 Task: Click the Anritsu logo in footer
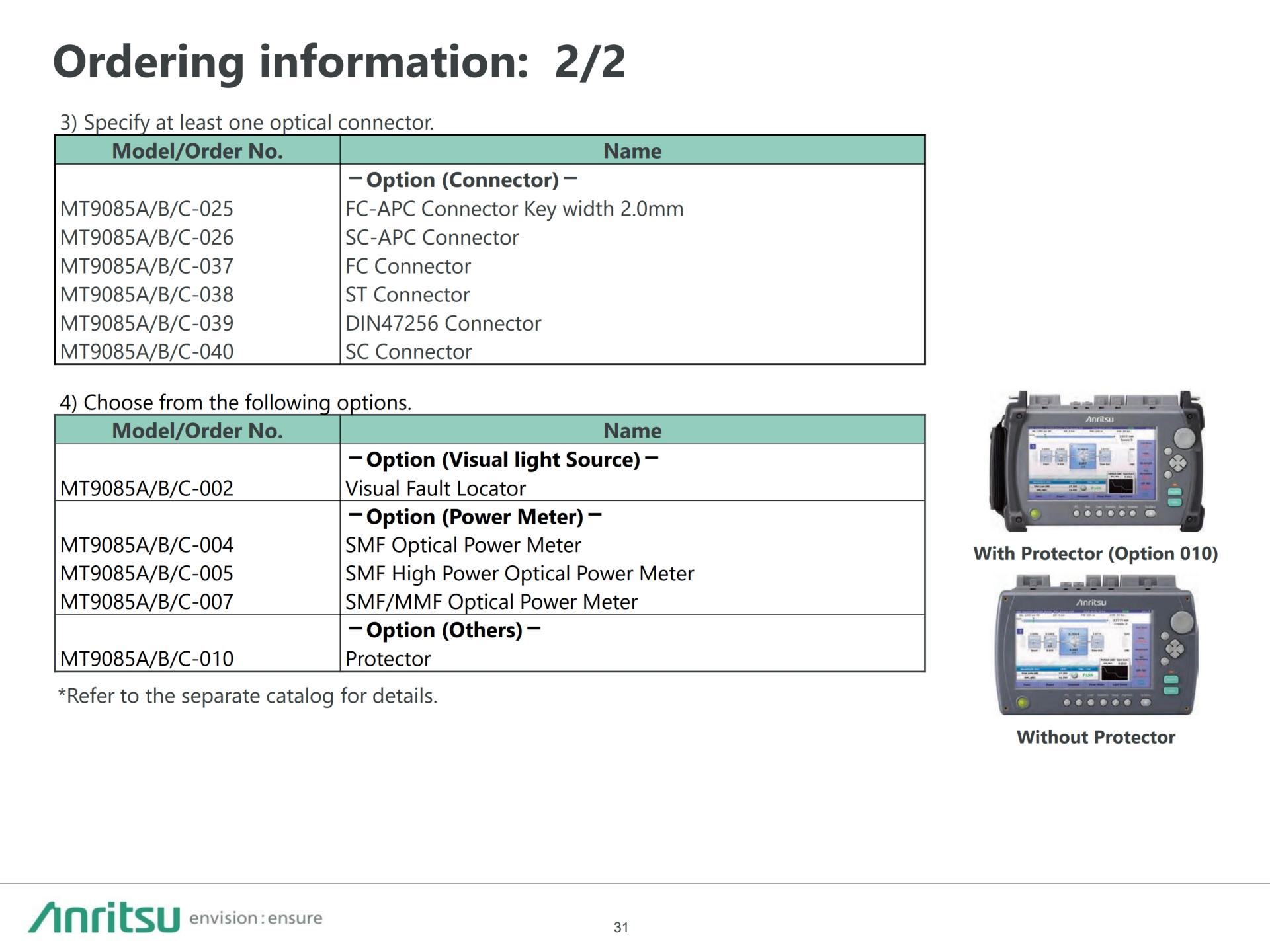[105, 918]
